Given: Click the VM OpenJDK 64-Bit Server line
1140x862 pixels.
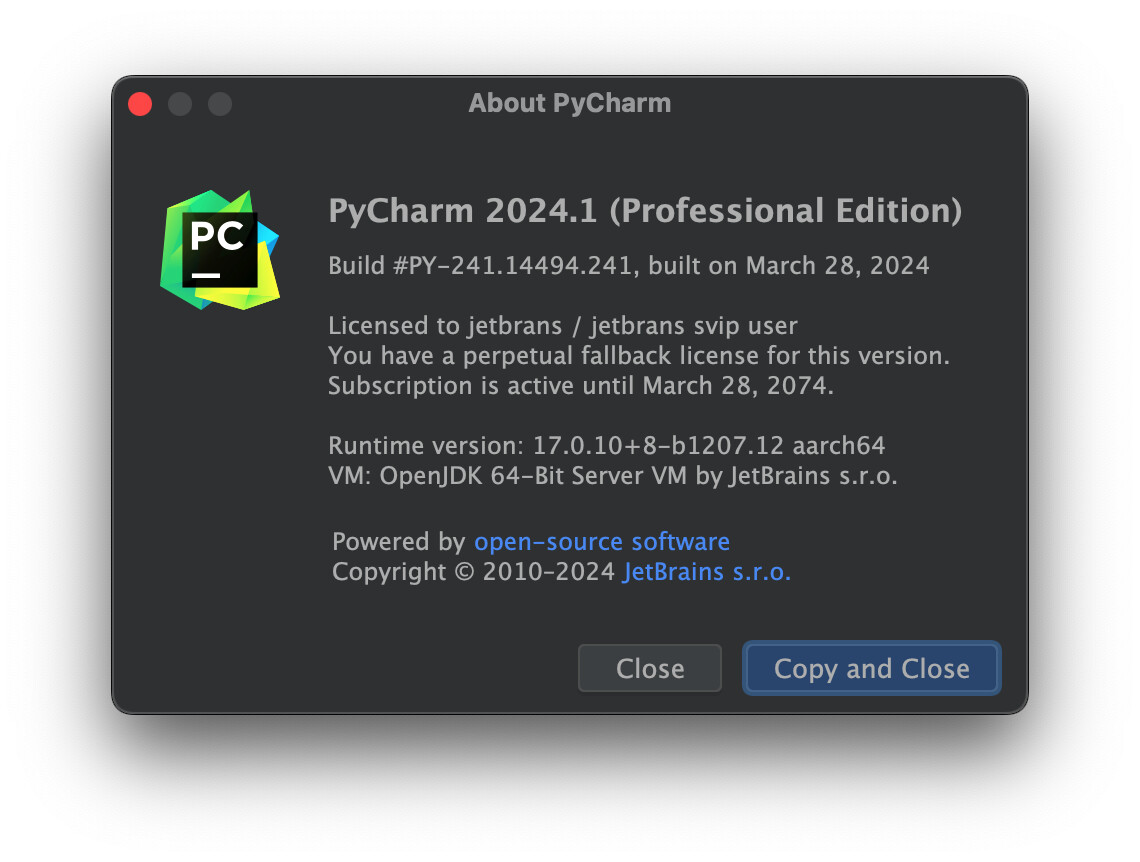Looking at the screenshot, I should tap(613, 475).
